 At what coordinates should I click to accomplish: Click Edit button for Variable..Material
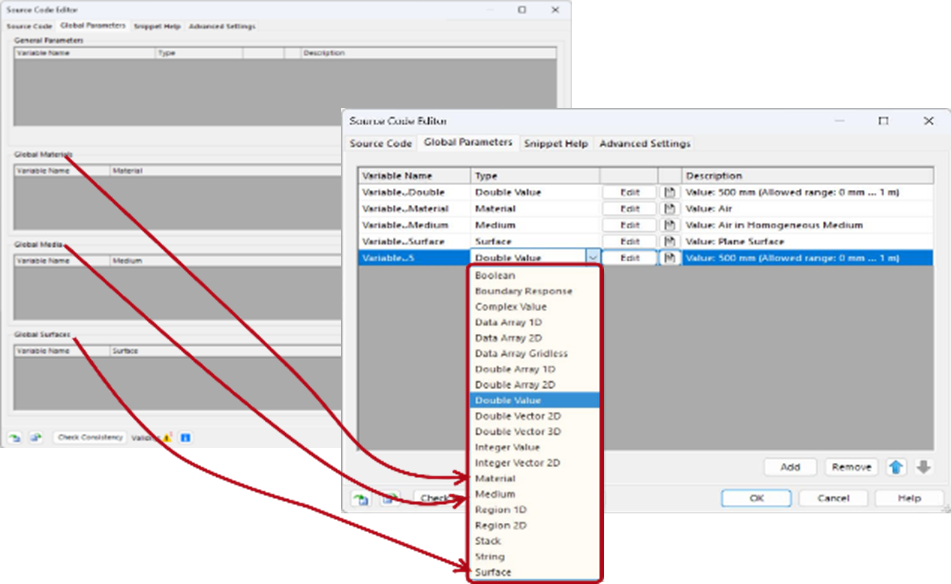630,209
